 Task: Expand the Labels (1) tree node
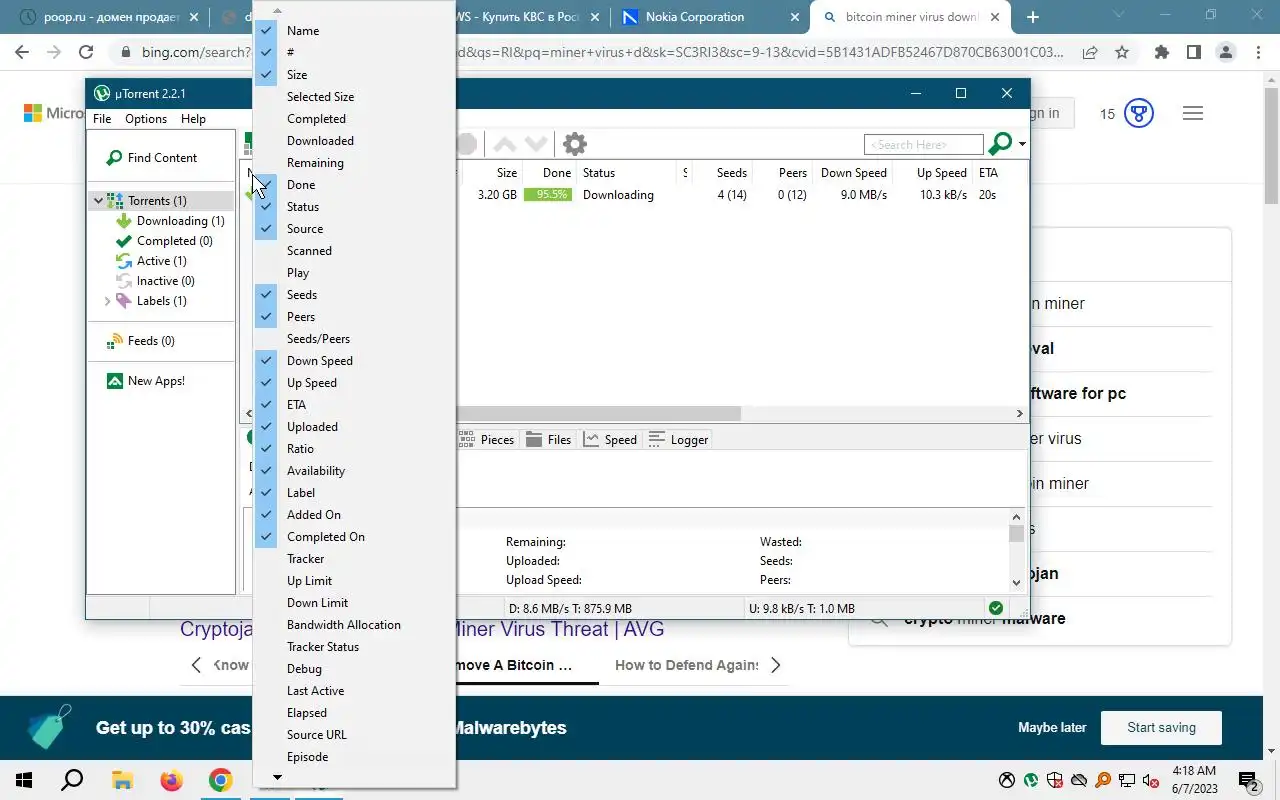click(x=107, y=301)
